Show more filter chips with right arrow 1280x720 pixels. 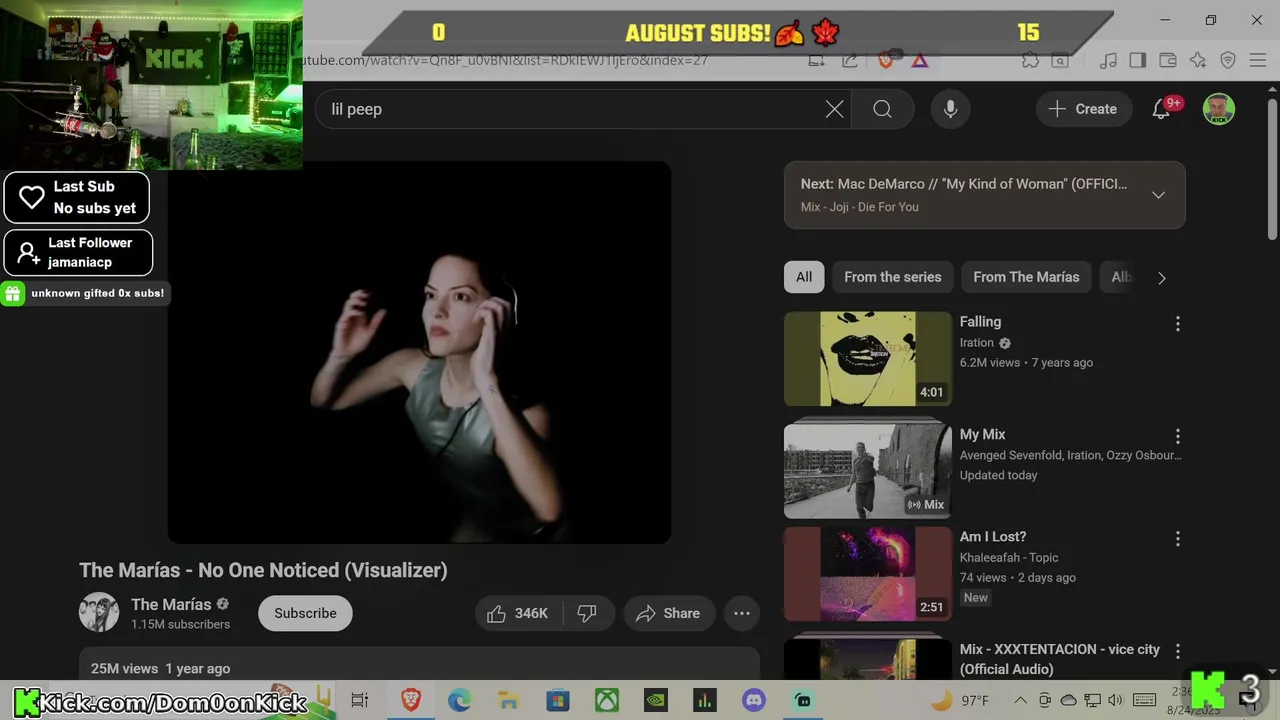(1161, 278)
